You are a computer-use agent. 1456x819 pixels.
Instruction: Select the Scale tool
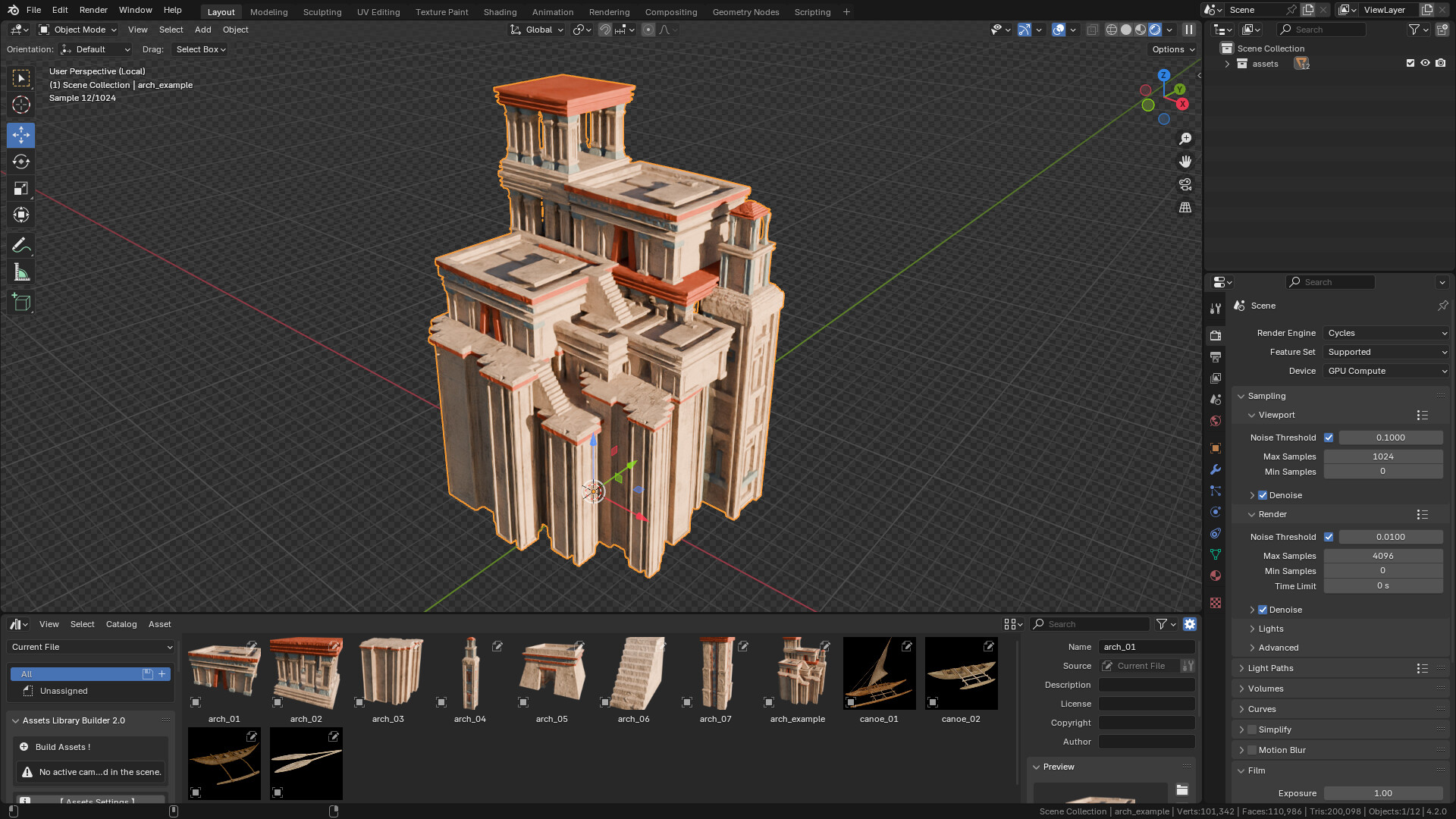tap(21, 188)
